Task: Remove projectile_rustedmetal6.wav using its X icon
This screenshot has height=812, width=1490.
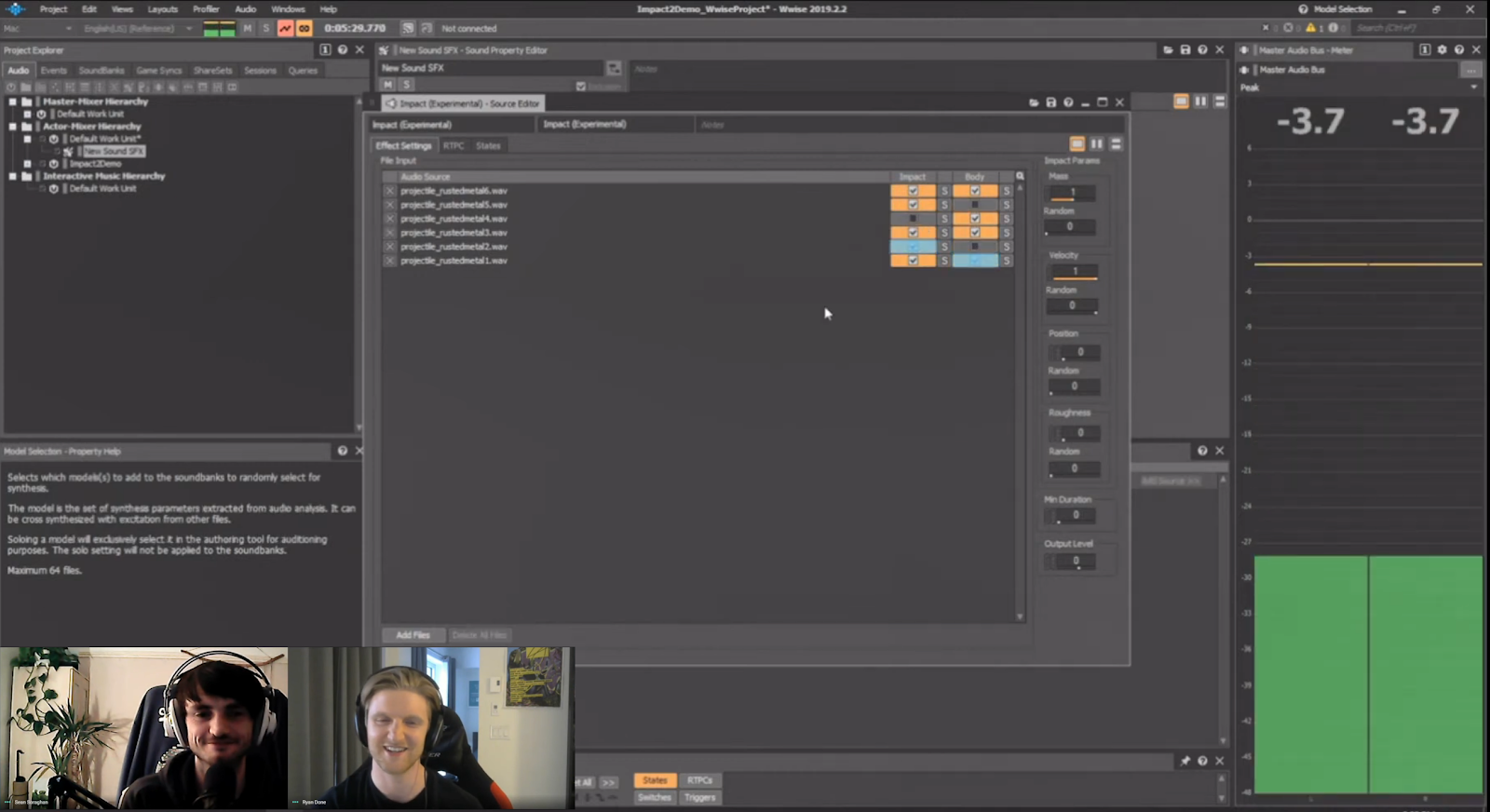Action: [390, 191]
